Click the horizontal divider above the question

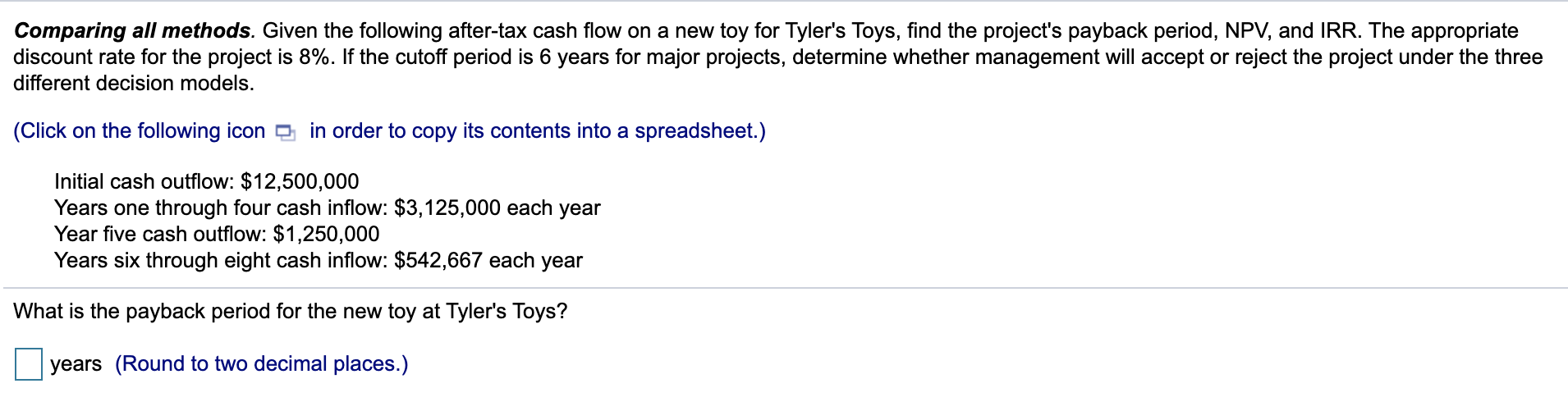786,288
